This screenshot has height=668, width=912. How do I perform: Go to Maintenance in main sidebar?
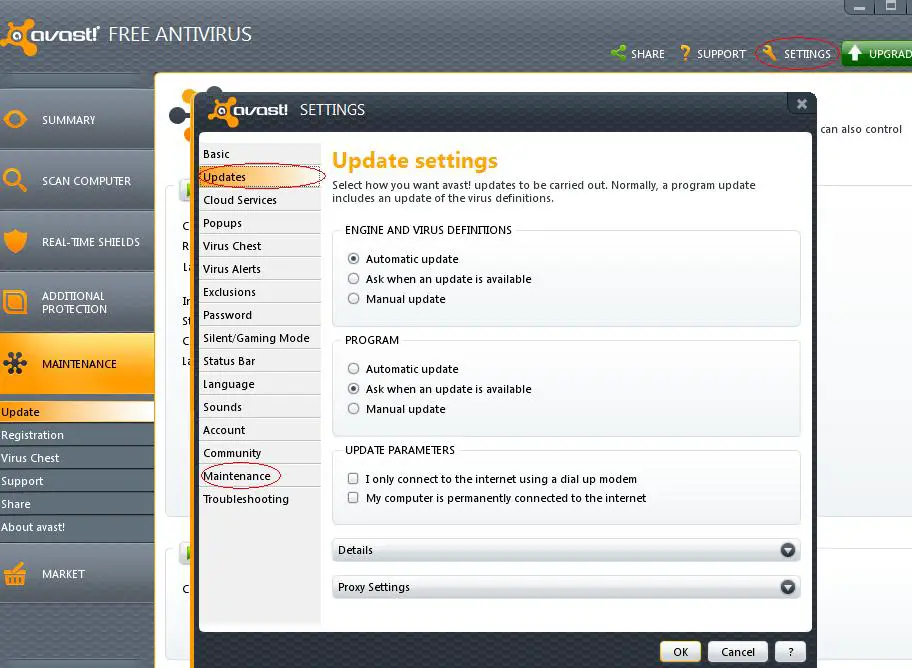[77, 364]
